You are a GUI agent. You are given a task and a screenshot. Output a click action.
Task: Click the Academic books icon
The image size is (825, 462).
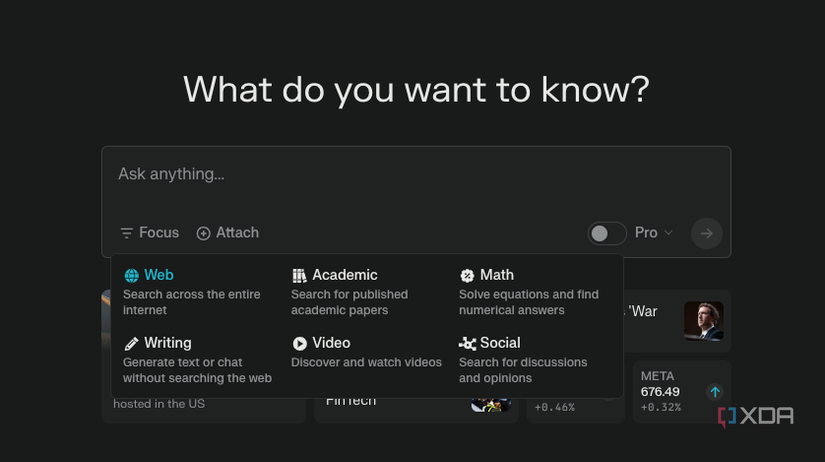299,275
